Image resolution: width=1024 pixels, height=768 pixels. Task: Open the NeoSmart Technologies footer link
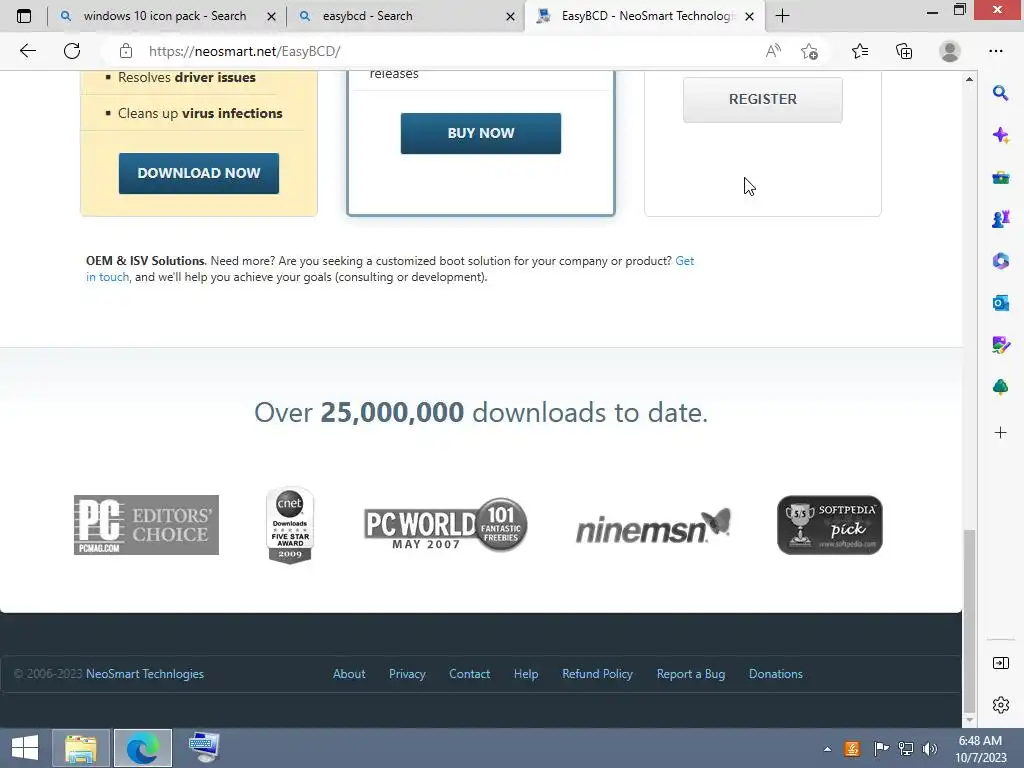[145, 674]
